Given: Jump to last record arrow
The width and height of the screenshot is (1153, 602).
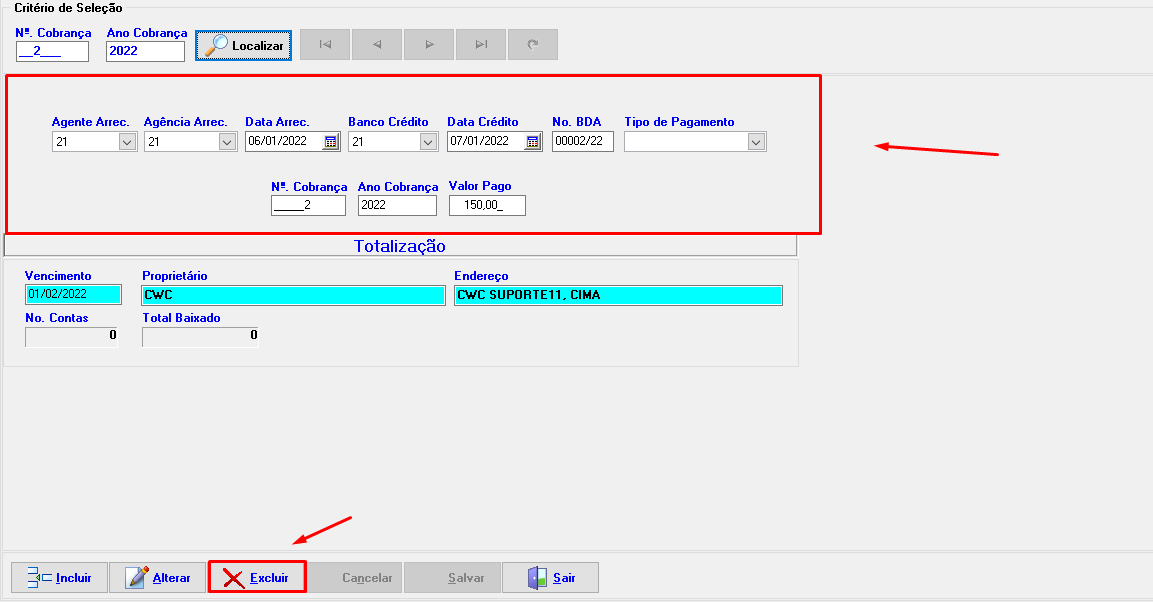Looking at the screenshot, I should point(481,45).
